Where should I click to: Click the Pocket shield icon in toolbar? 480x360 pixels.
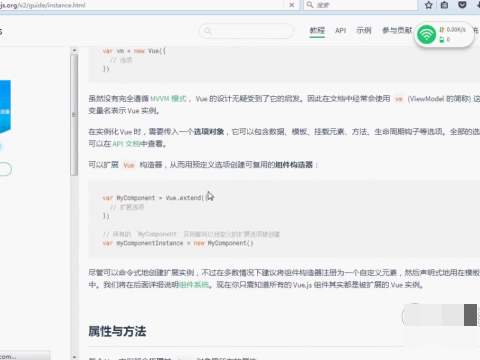pyautogui.click(x=462, y=5)
